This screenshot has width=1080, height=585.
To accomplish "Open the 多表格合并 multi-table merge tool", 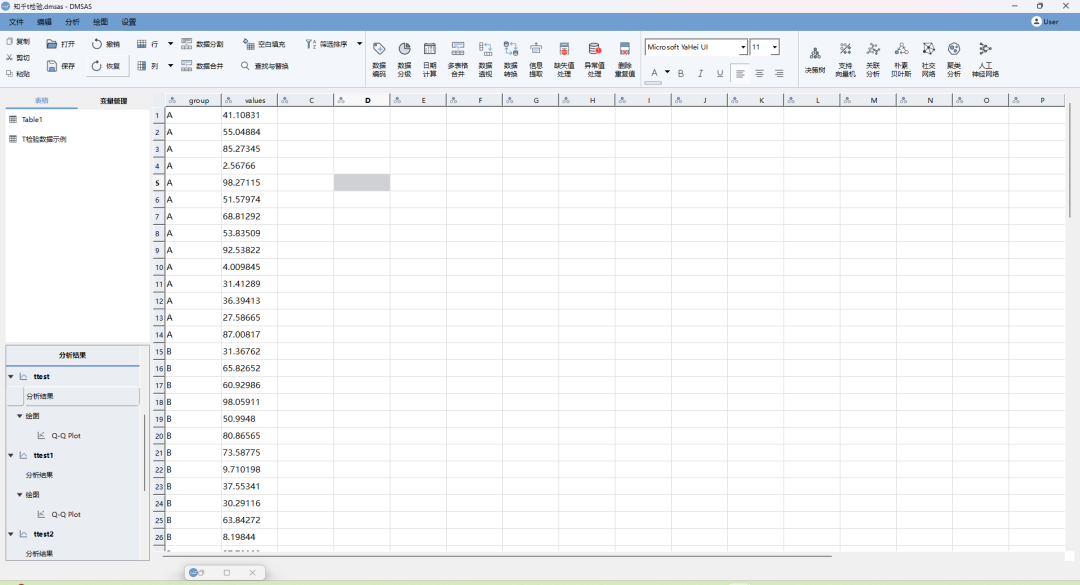I will pos(457,59).
